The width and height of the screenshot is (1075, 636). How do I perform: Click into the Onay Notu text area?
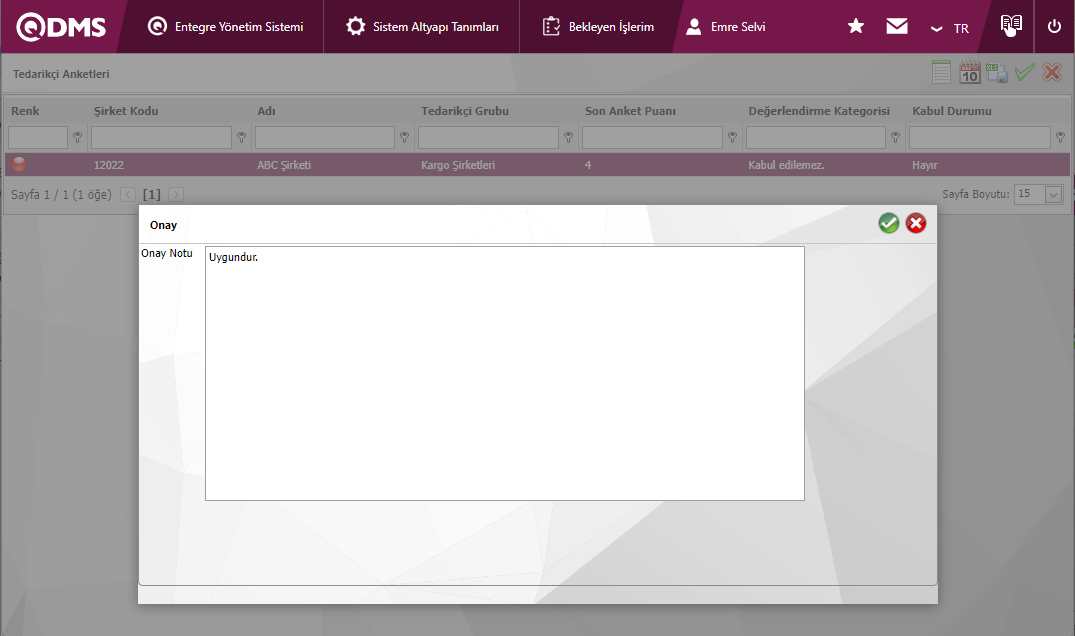(505, 374)
